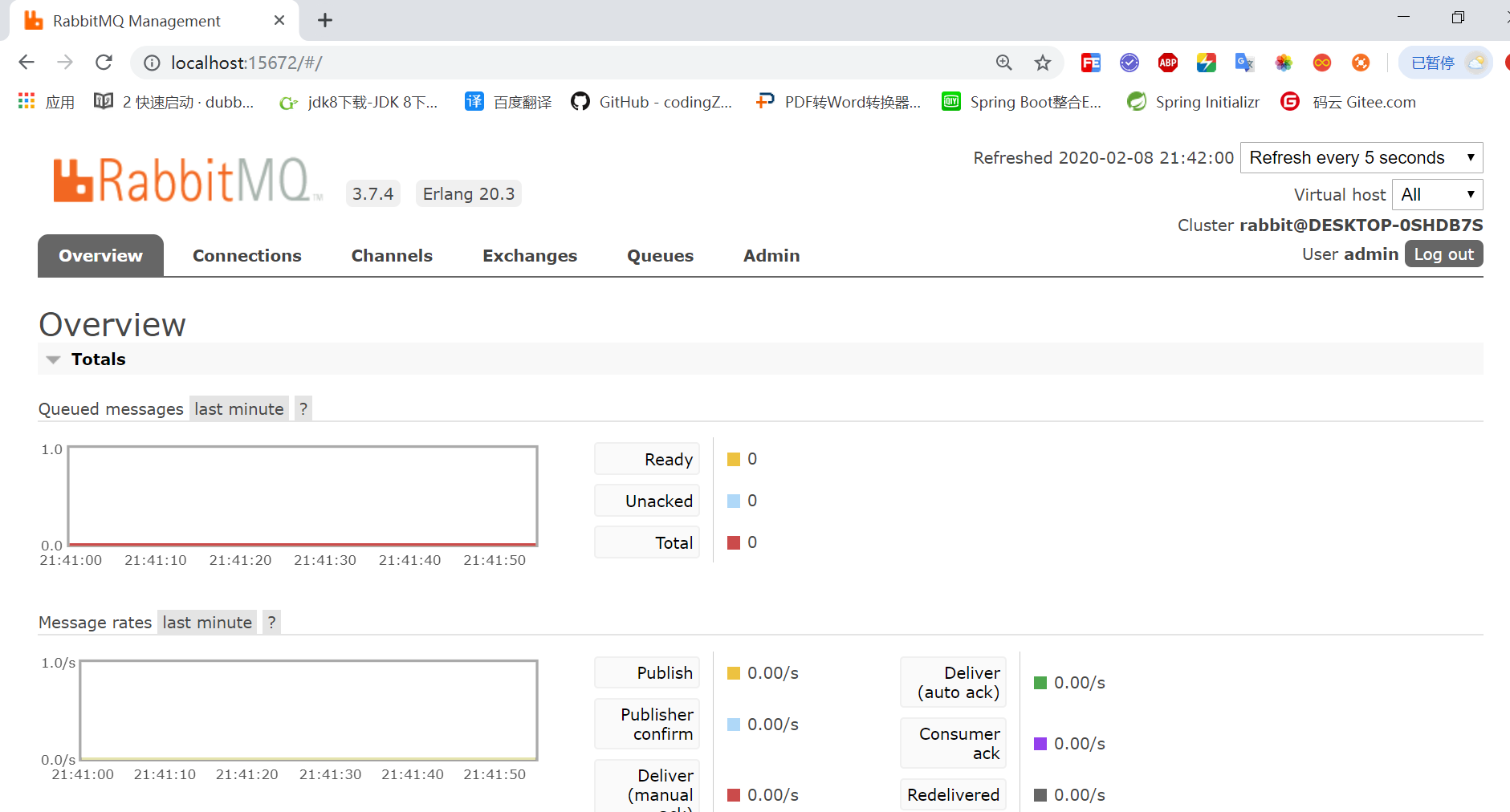Image resolution: width=1510 pixels, height=812 pixels.
Task: Log out of the admin user
Action: coord(1443,254)
